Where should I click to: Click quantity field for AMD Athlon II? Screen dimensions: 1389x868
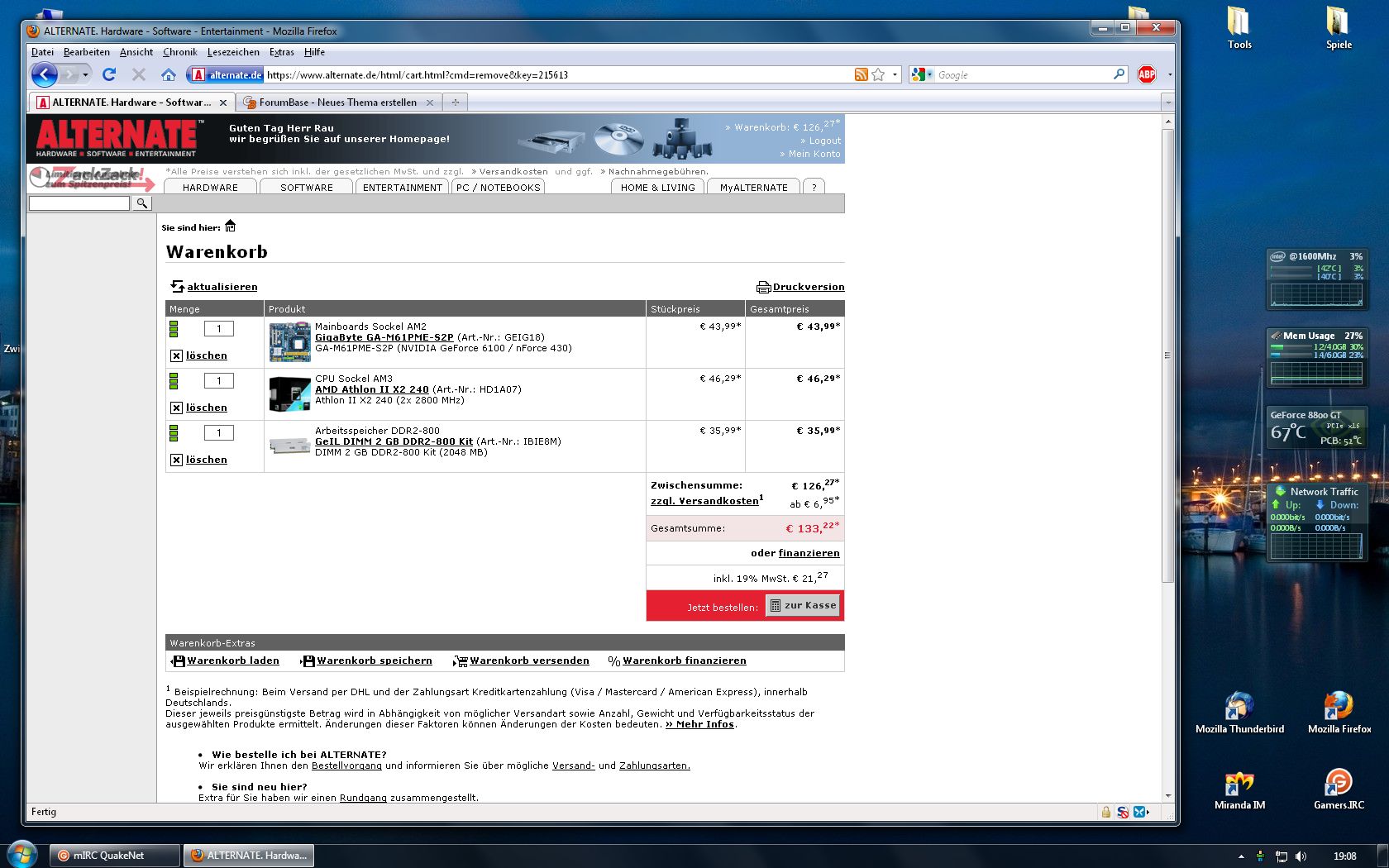click(219, 381)
